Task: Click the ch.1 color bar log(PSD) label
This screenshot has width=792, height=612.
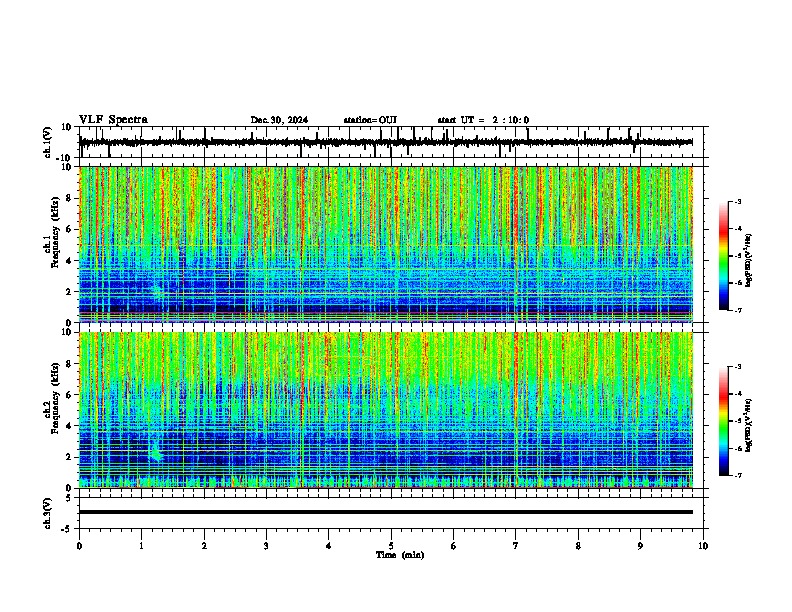Action: 748,261
